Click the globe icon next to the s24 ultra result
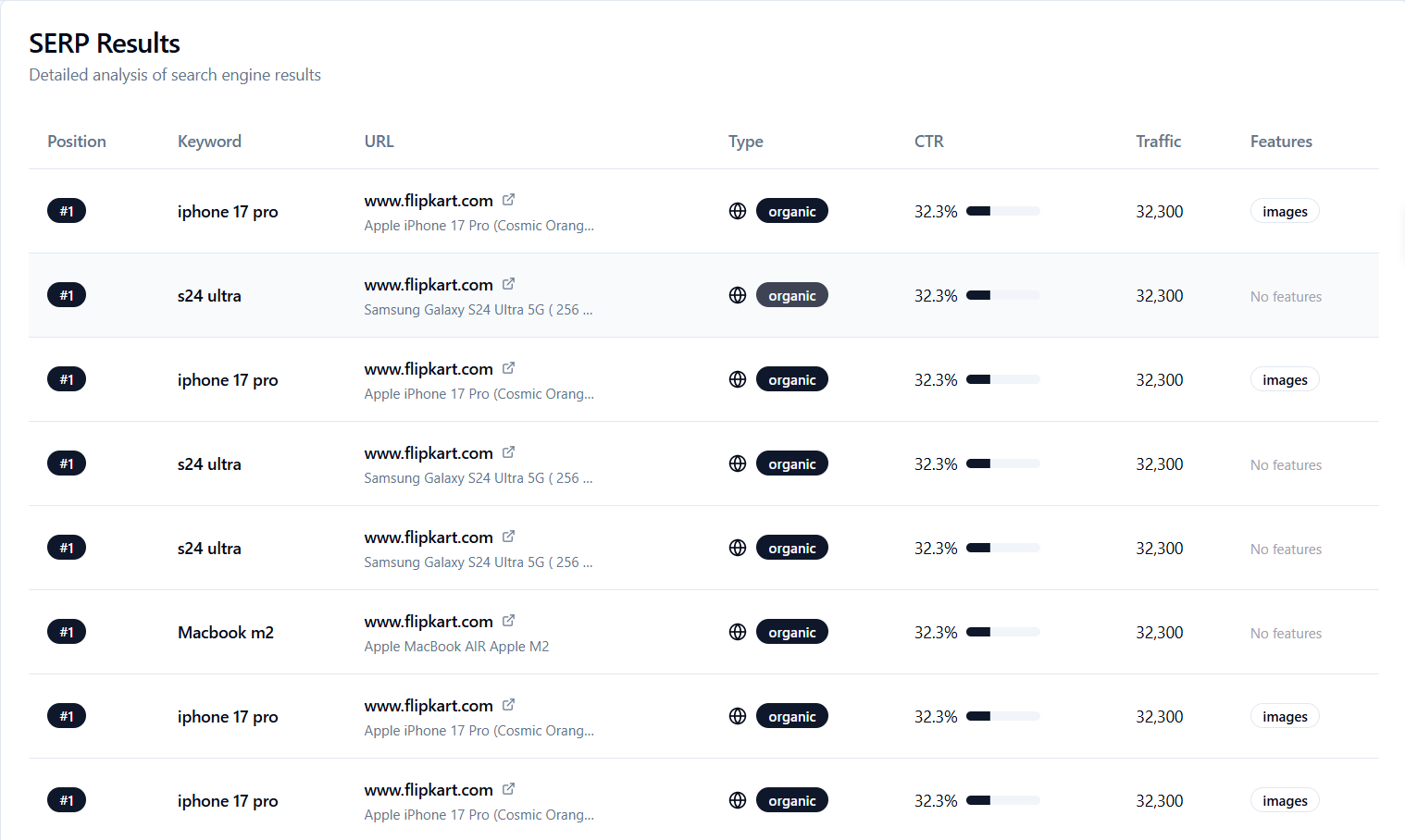The width and height of the screenshot is (1405, 840). (737, 294)
